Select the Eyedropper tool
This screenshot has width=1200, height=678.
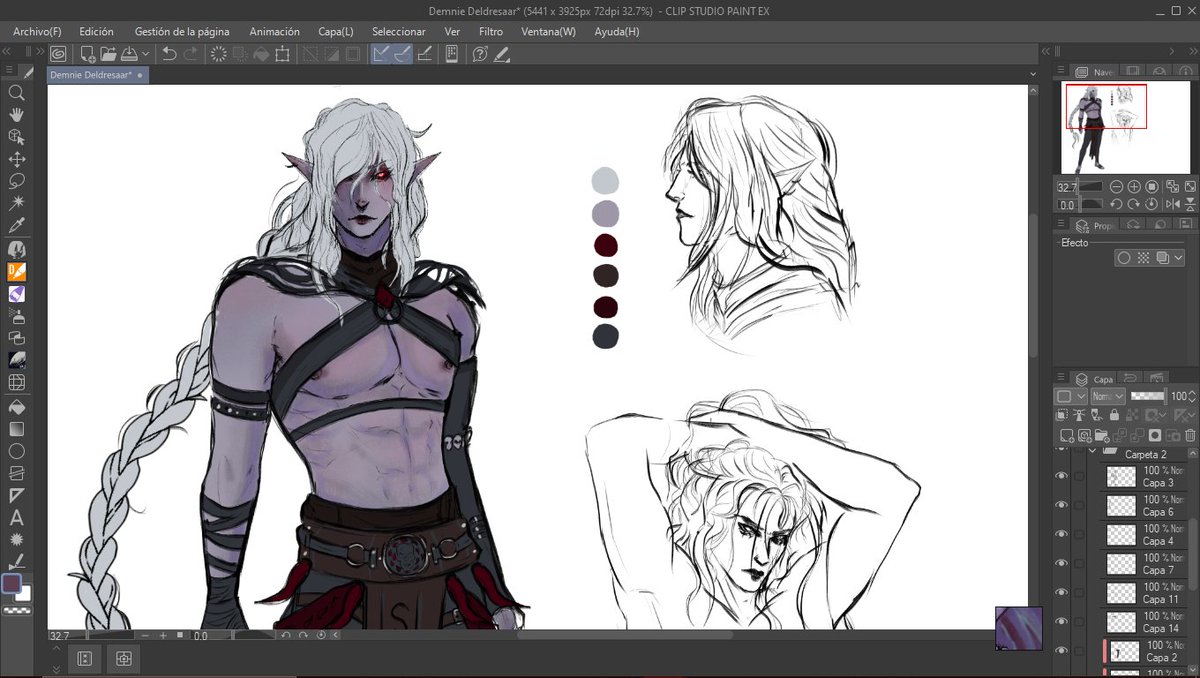click(x=17, y=226)
